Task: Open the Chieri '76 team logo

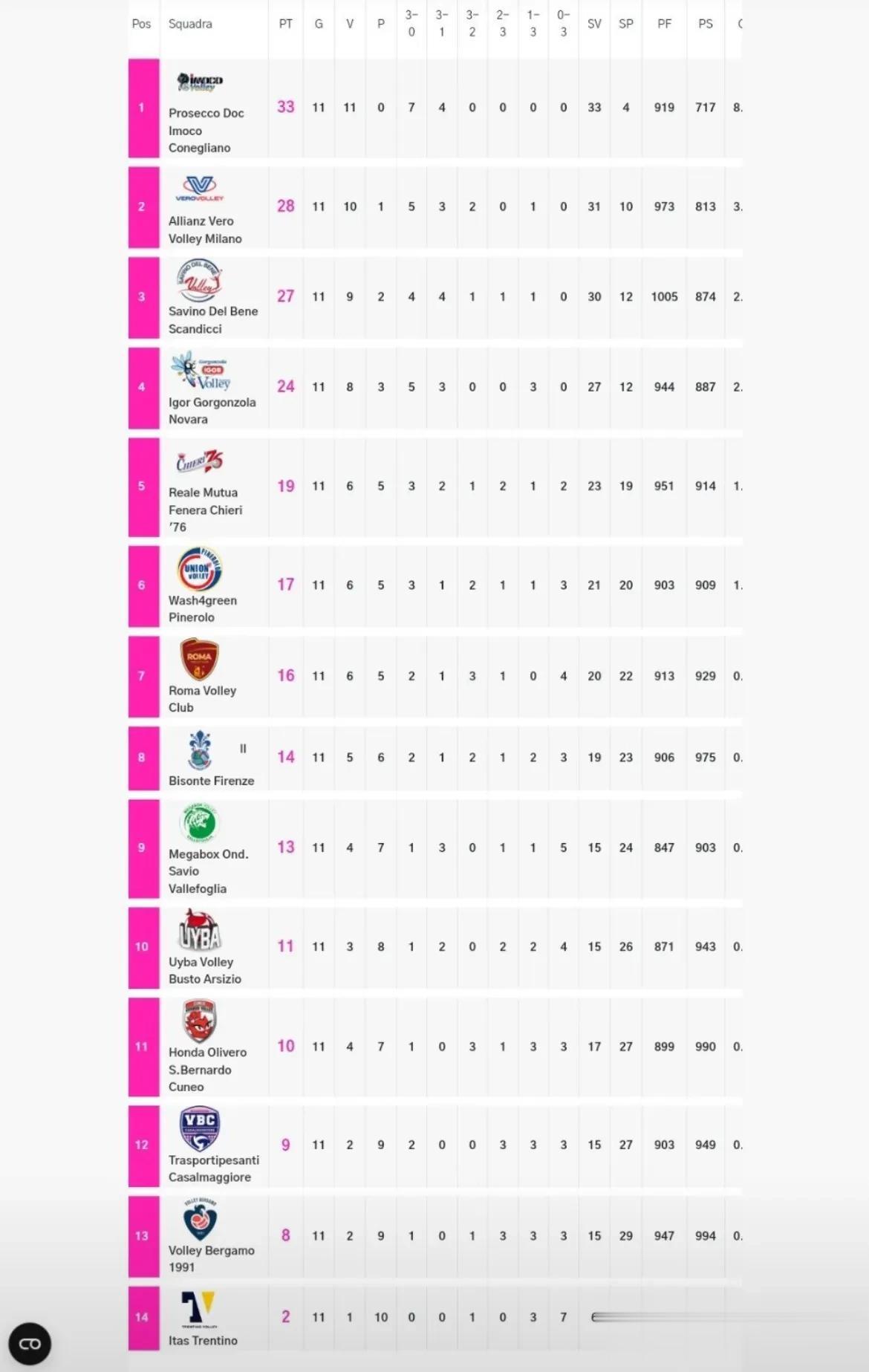Action: point(200,462)
